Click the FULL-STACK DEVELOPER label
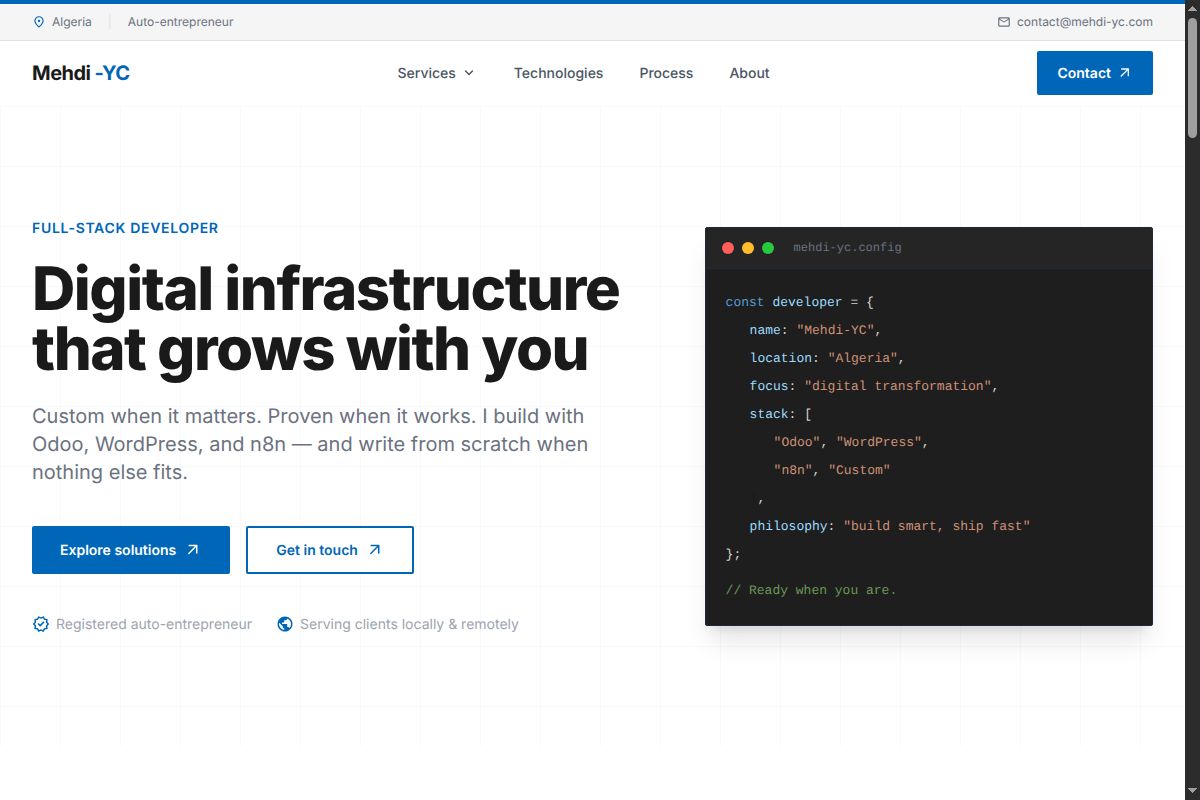Screen dimensions: 1200x800 (125, 228)
